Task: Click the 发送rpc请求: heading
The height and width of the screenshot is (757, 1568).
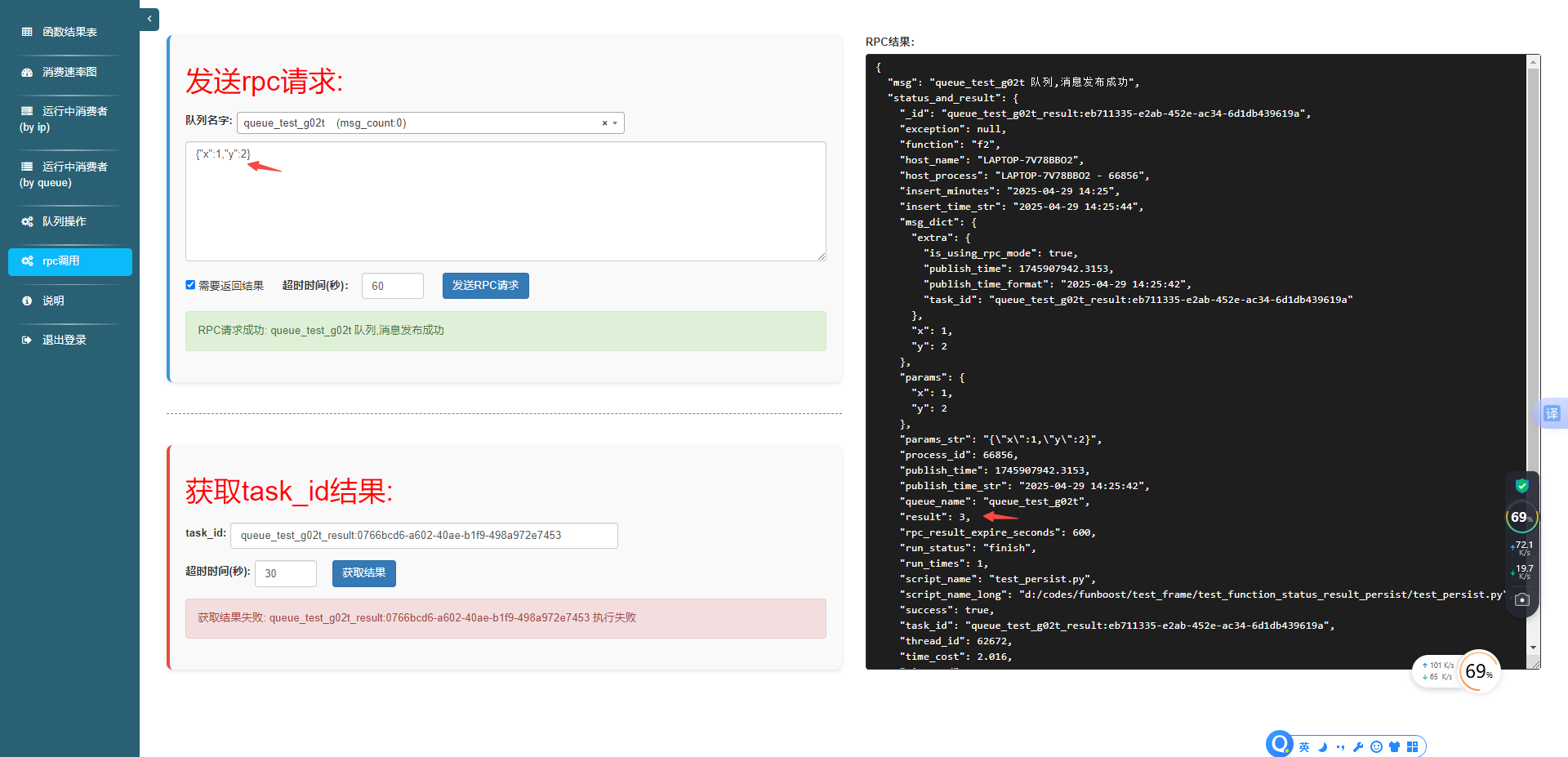Action: 265,81
